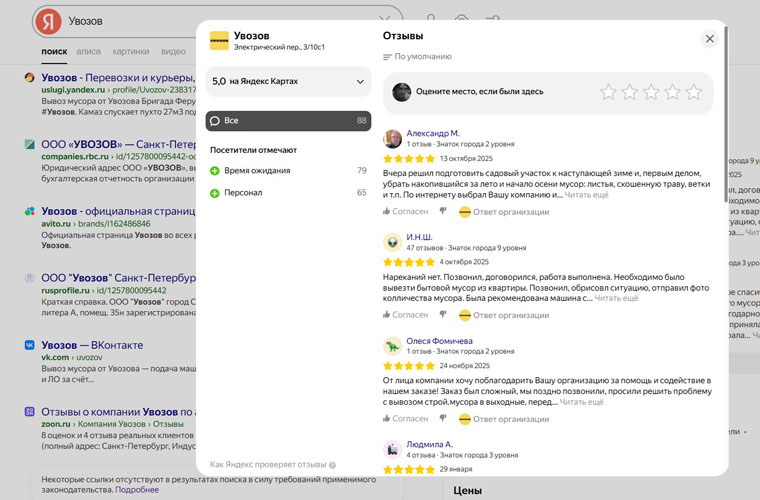Rate the place with five stars
This screenshot has width=760, height=500.
click(x=694, y=92)
